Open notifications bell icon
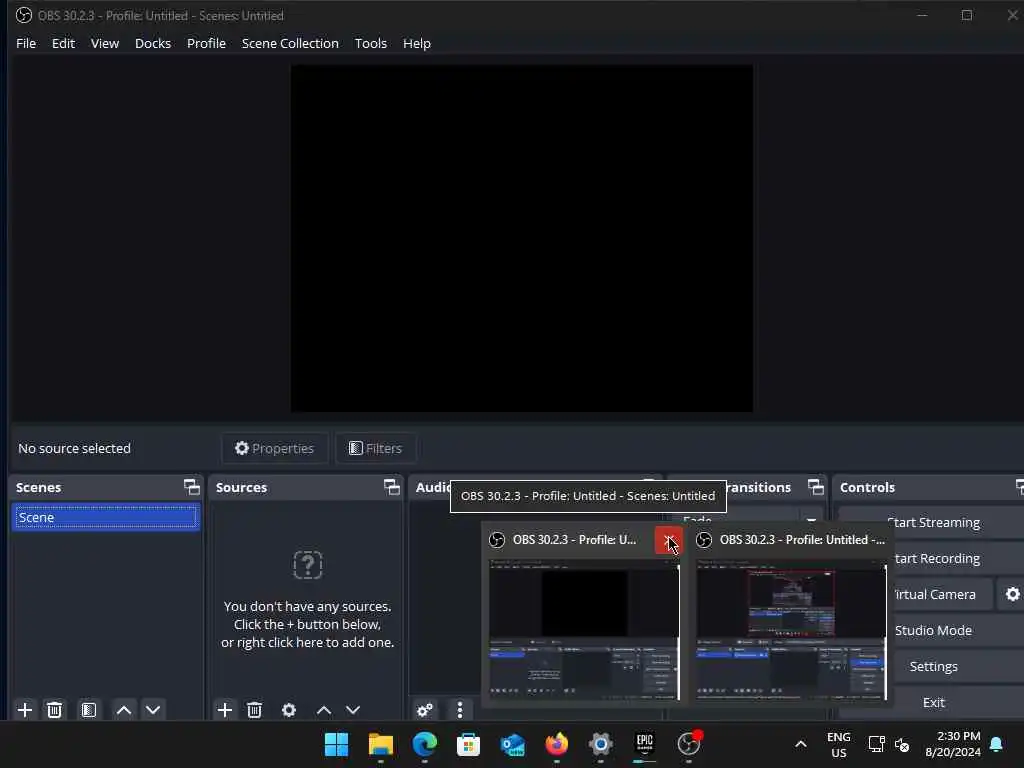The height and width of the screenshot is (768, 1024). (x=997, y=744)
